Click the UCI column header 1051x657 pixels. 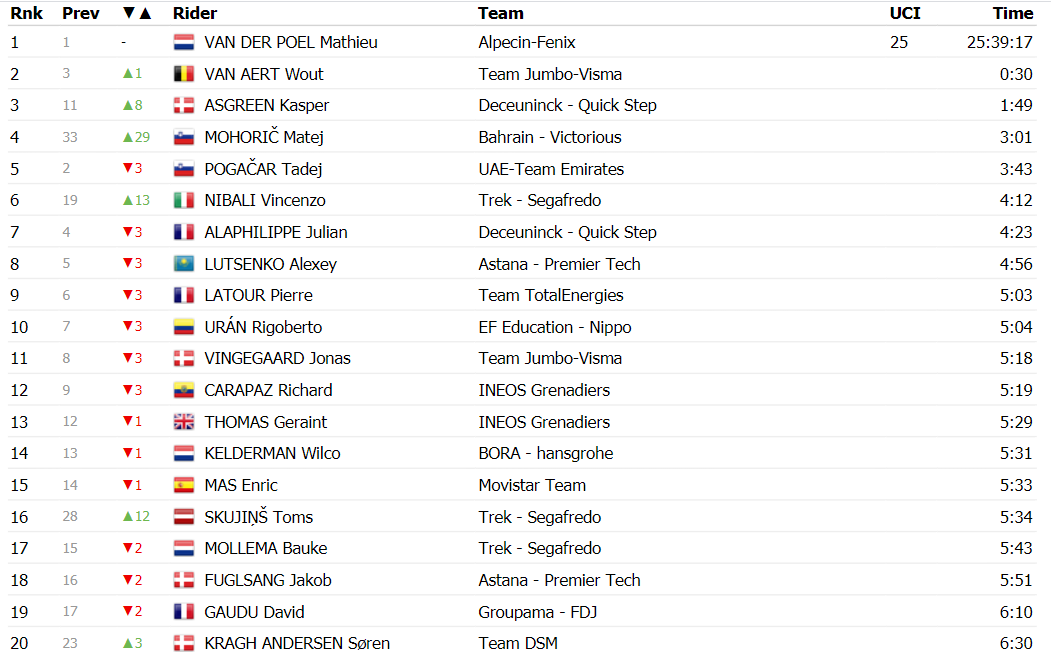click(x=905, y=13)
